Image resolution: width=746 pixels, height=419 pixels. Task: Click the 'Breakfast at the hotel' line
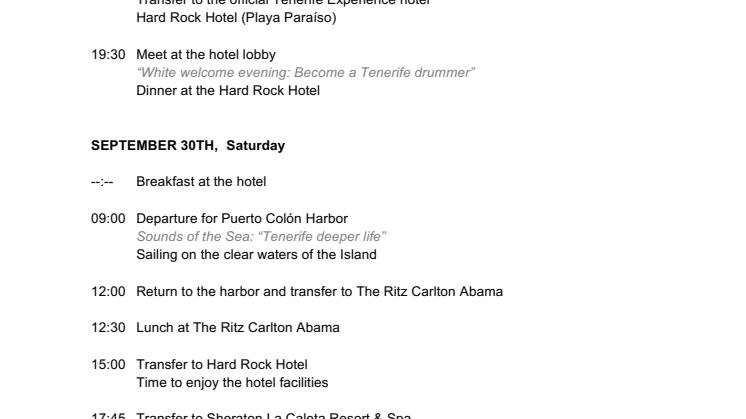click(x=201, y=182)
